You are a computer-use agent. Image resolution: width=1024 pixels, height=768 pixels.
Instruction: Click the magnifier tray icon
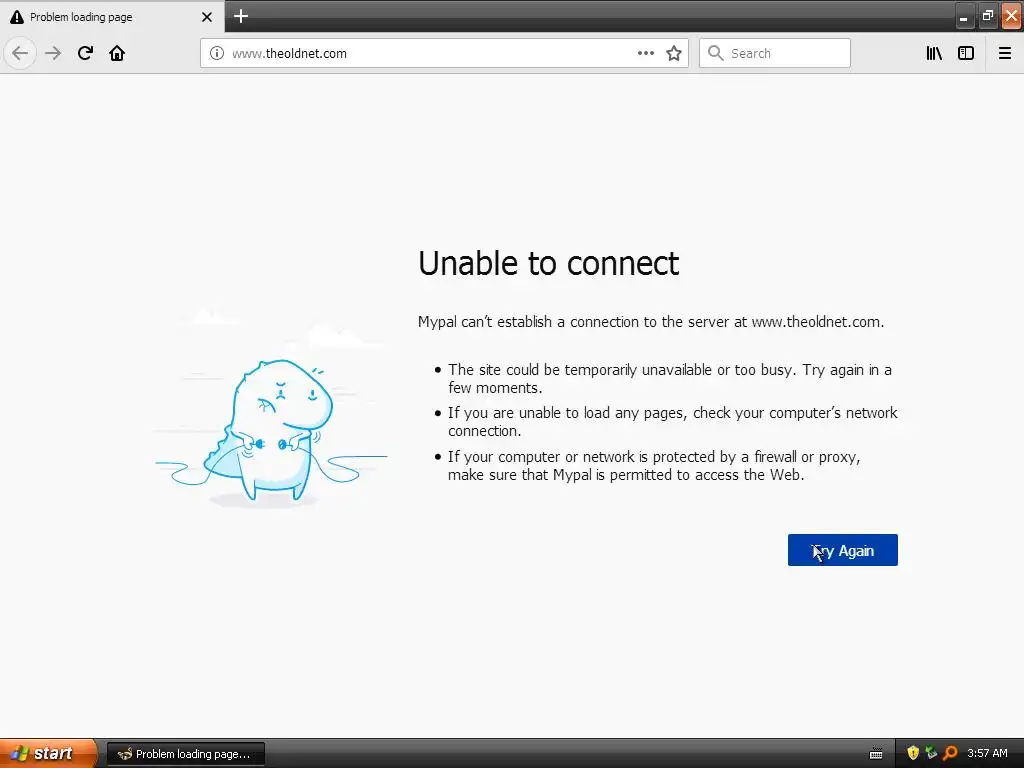coord(950,753)
